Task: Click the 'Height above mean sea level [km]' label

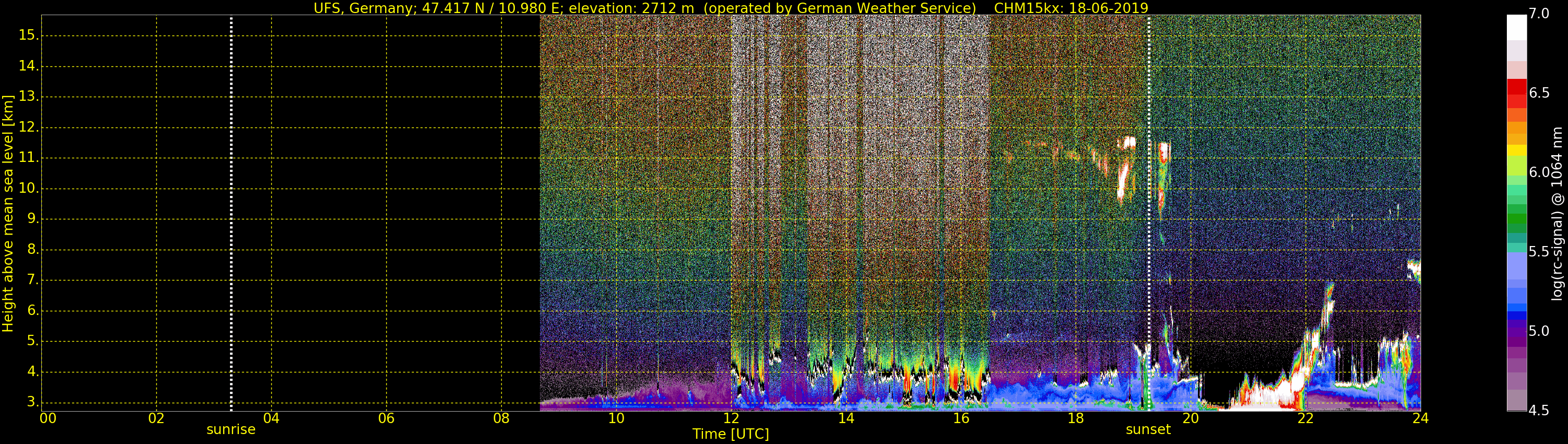Action: [8, 213]
